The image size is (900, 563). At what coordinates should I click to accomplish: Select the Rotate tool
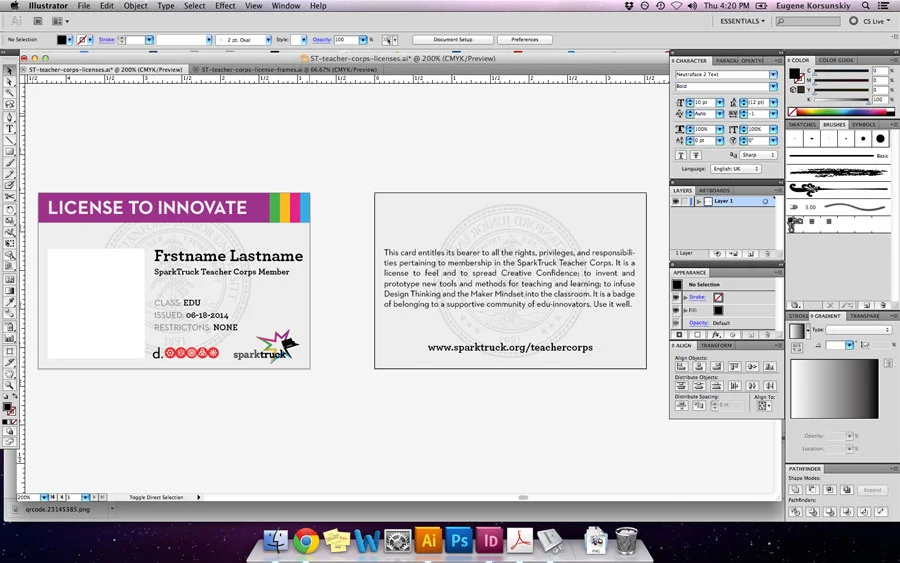coord(9,209)
